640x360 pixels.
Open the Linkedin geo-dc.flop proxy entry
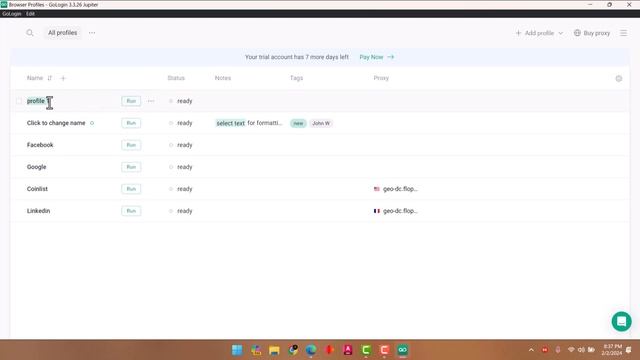coord(396,211)
